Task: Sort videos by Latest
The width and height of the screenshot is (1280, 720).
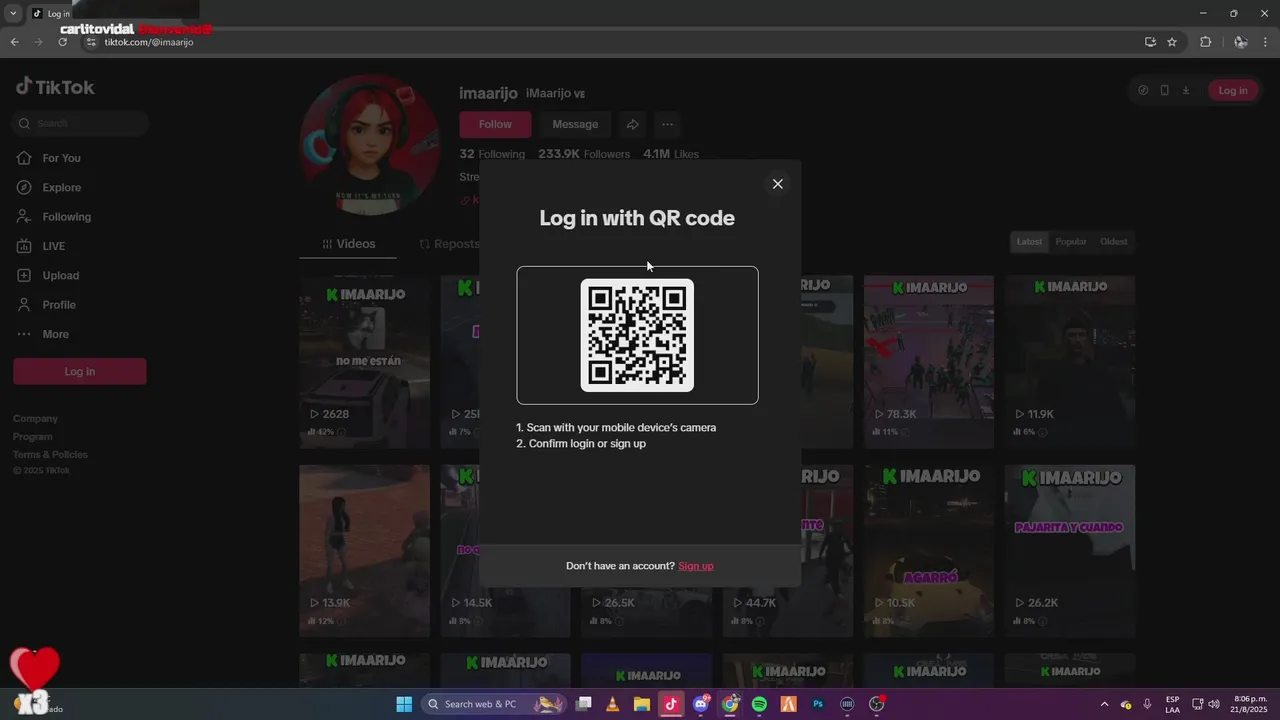Action: pyautogui.click(x=1029, y=242)
